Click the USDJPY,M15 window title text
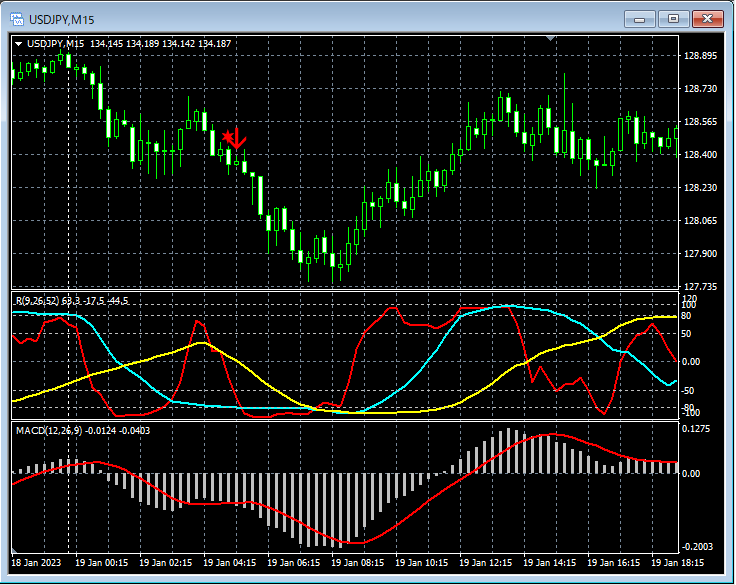 (61, 20)
